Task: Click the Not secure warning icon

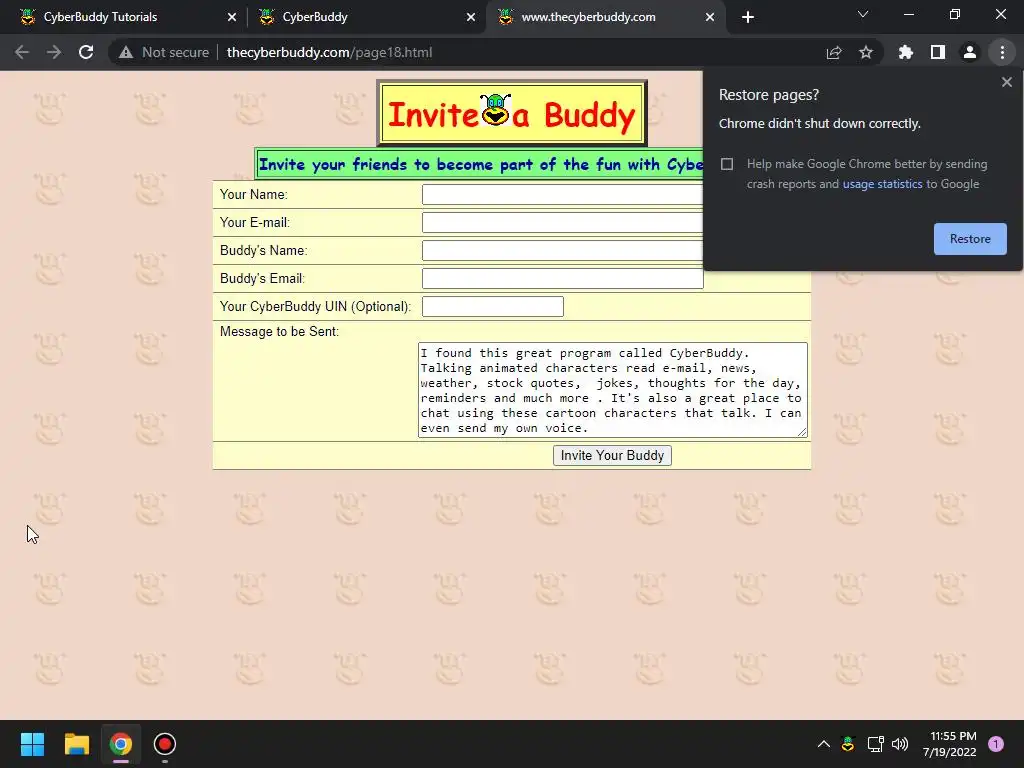Action: click(126, 52)
